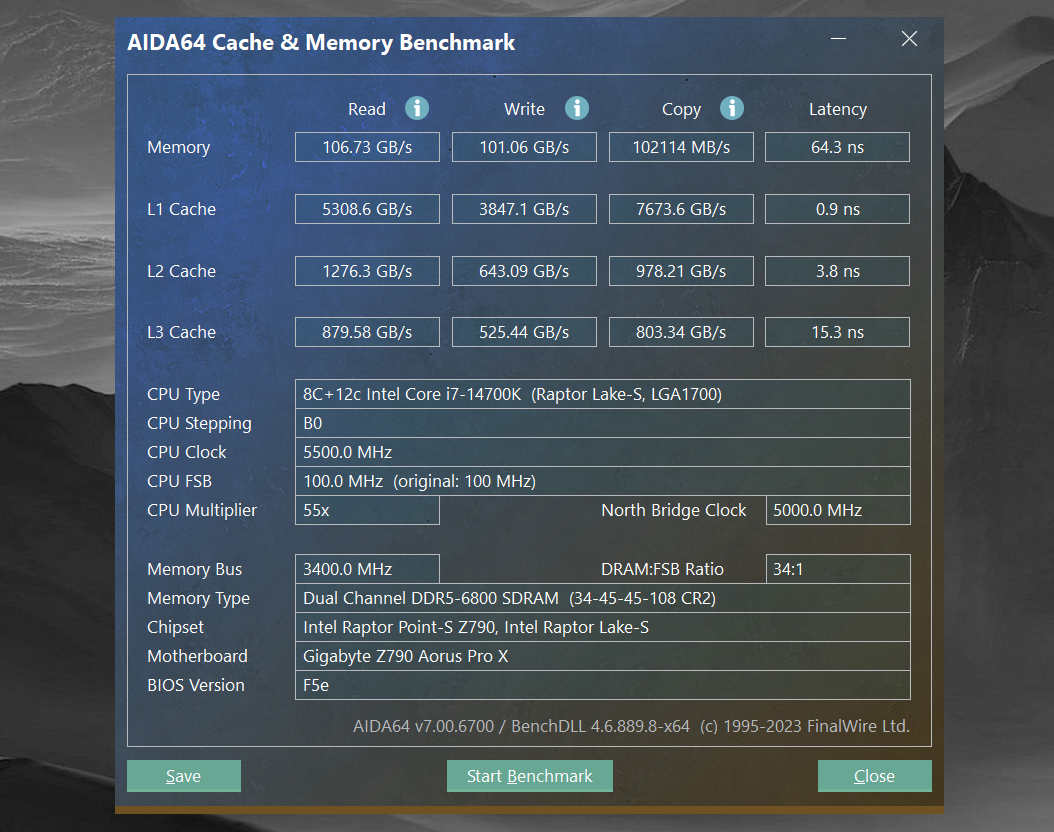The image size is (1054, 832).
Task: Click L3 Cache latency 15.3 ns
Action: coord(838,332)
